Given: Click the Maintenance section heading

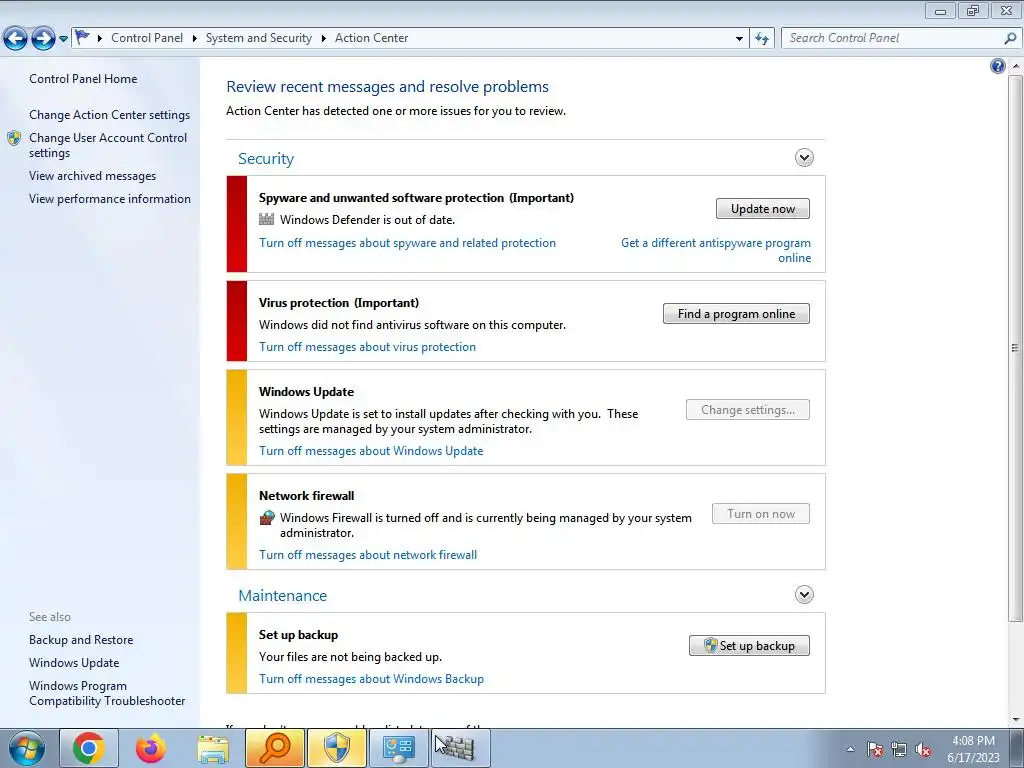Looking at the screenshot, I should pos(282,596).
